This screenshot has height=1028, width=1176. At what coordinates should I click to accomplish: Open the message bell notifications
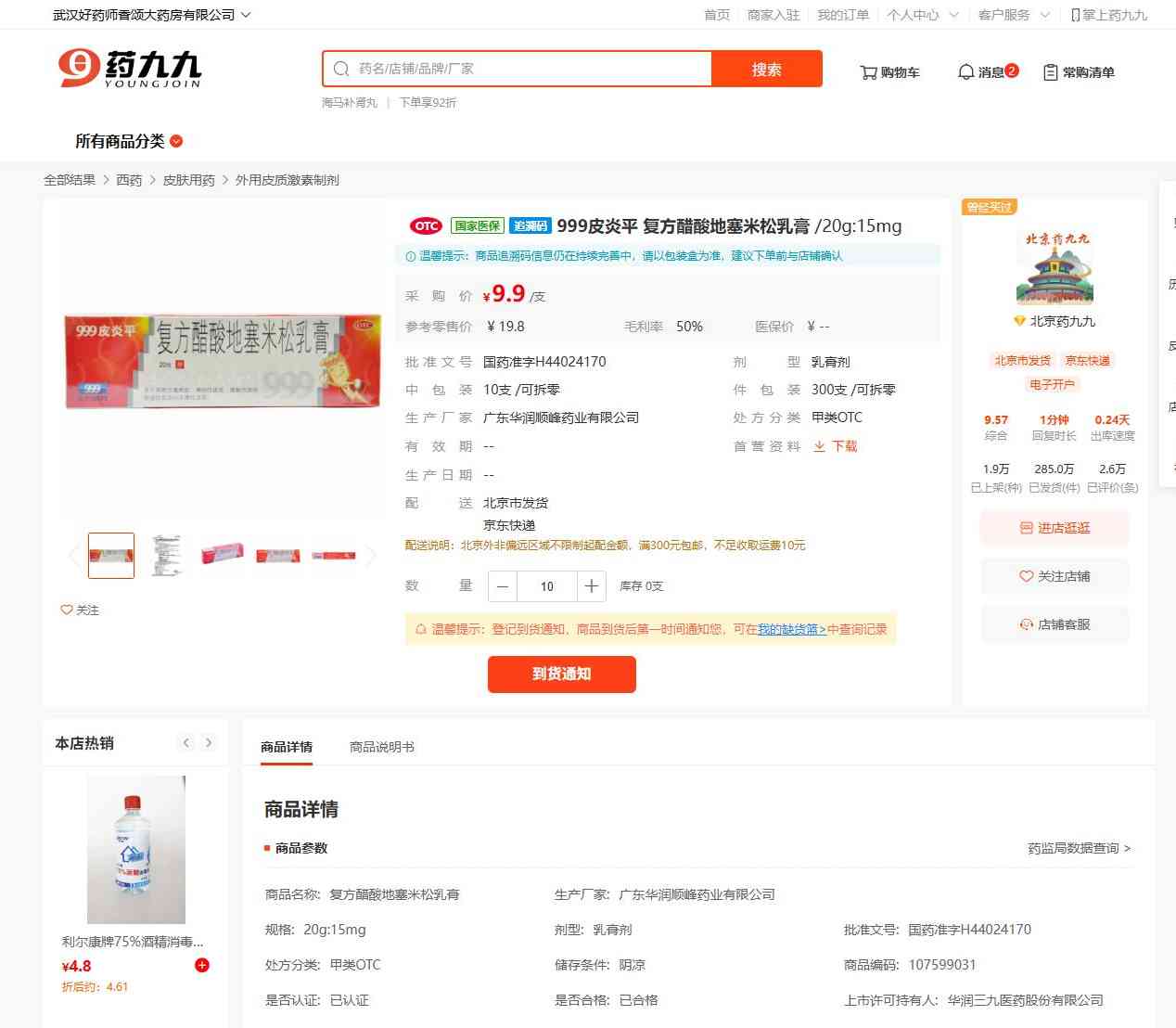click(965, 71)
